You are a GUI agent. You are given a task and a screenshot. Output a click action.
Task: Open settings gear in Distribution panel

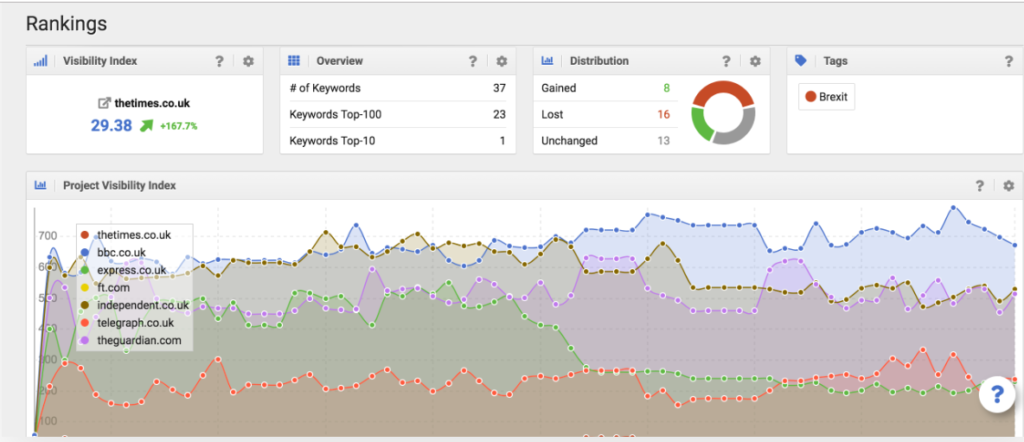(756, 61)
